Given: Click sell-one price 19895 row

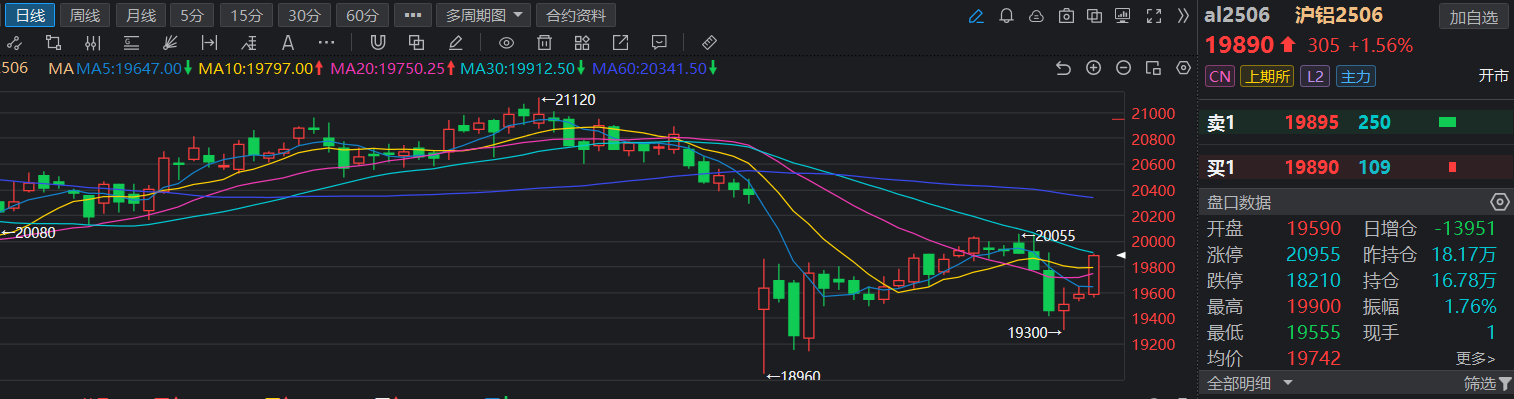Looking at the screenshot, I should coord(1355,122).
